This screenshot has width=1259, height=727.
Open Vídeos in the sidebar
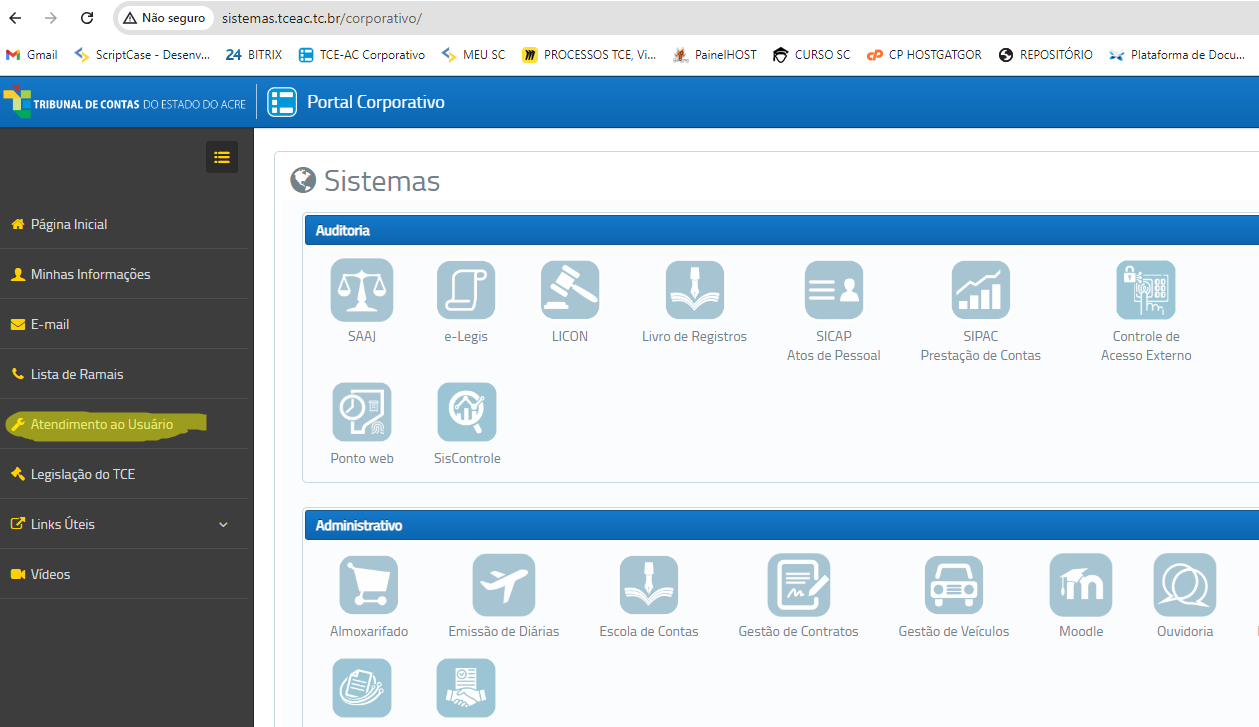(x=124, y=574)
